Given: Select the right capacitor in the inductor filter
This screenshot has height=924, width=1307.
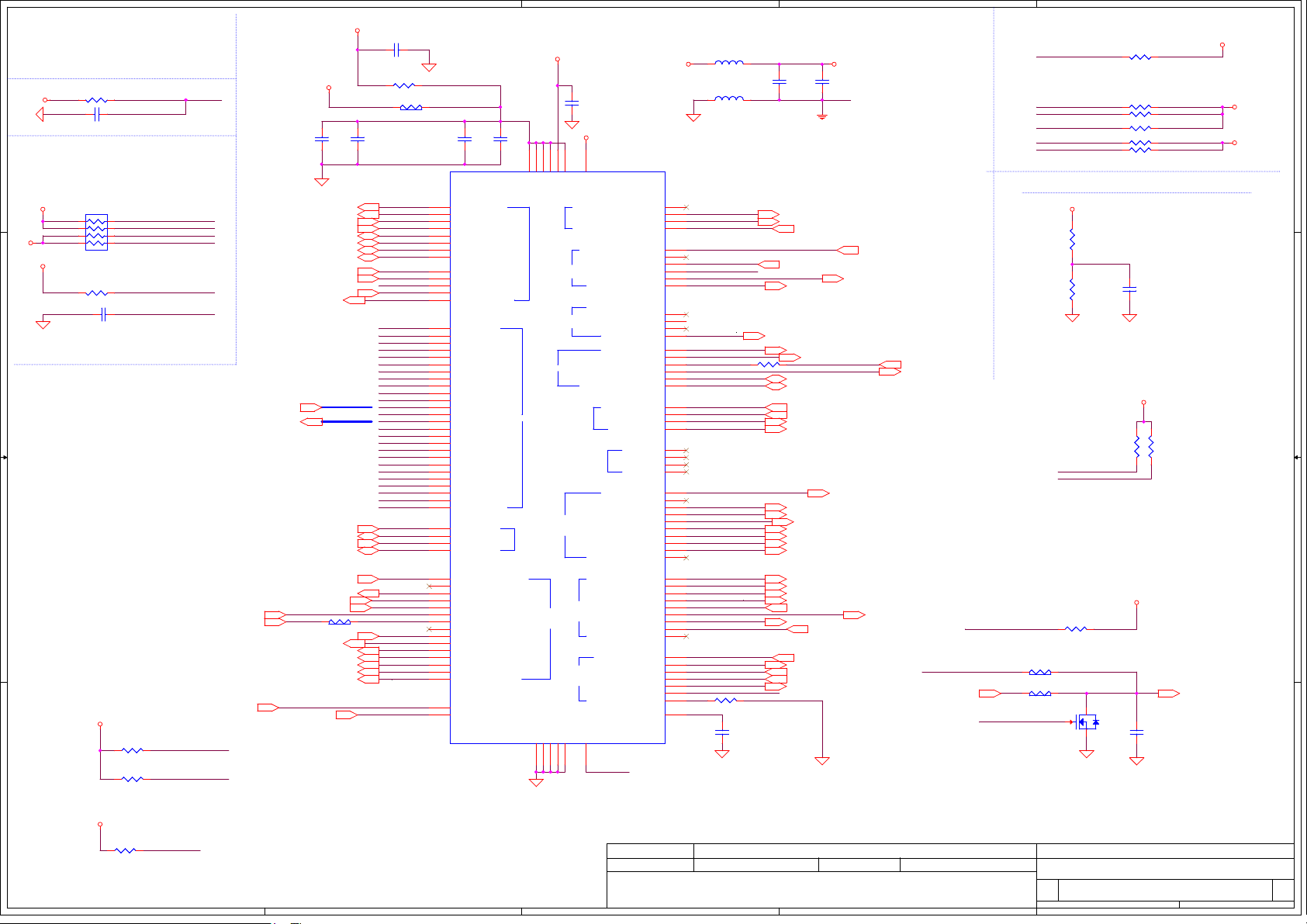Looking at the screenshot, I should click(x=822, y=81).
